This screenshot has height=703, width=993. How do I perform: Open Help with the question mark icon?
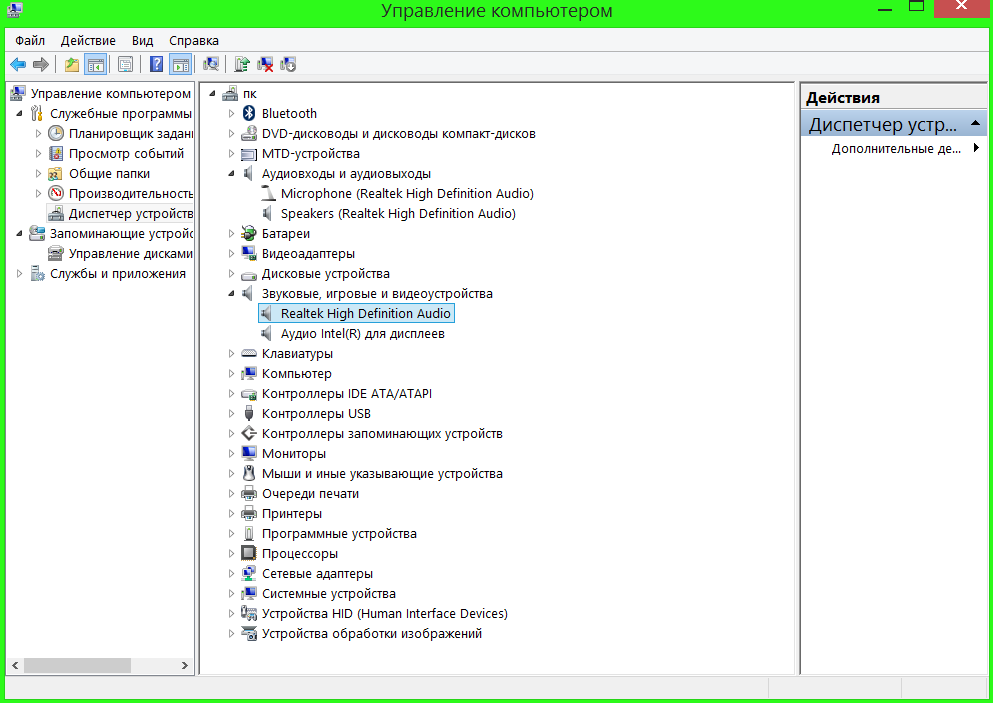[x=156, y=64]
